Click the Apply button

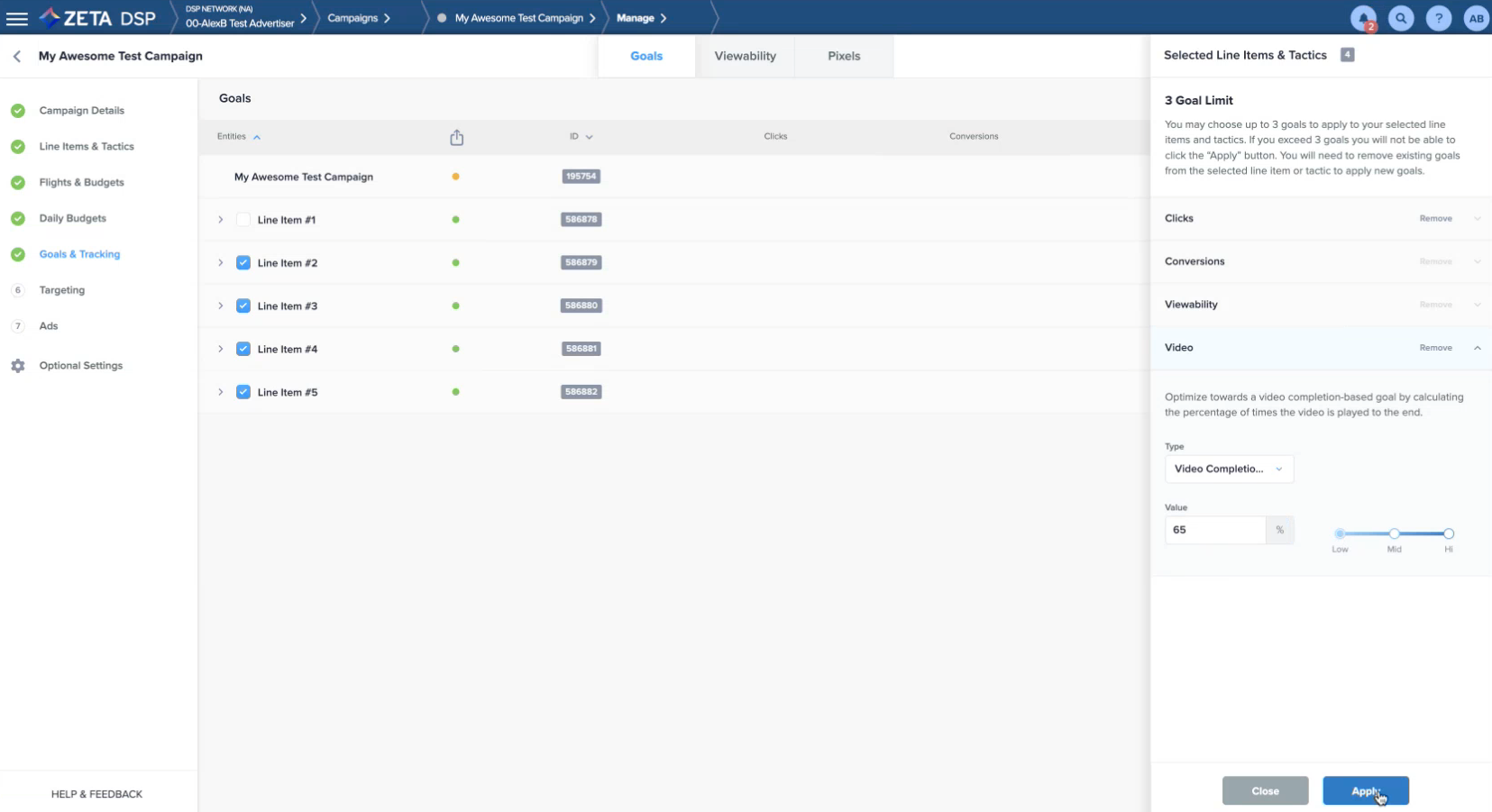tap(1365, 790)
